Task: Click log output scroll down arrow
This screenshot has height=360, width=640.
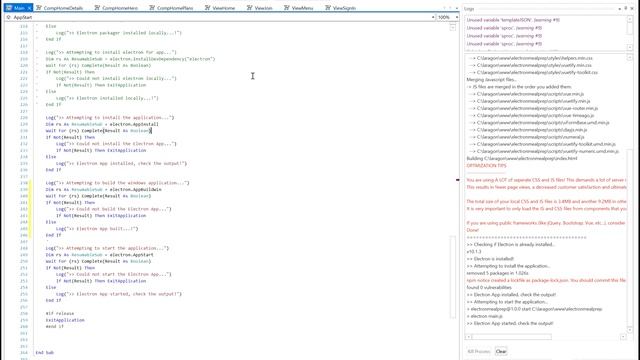Action: tap(630, 330)
